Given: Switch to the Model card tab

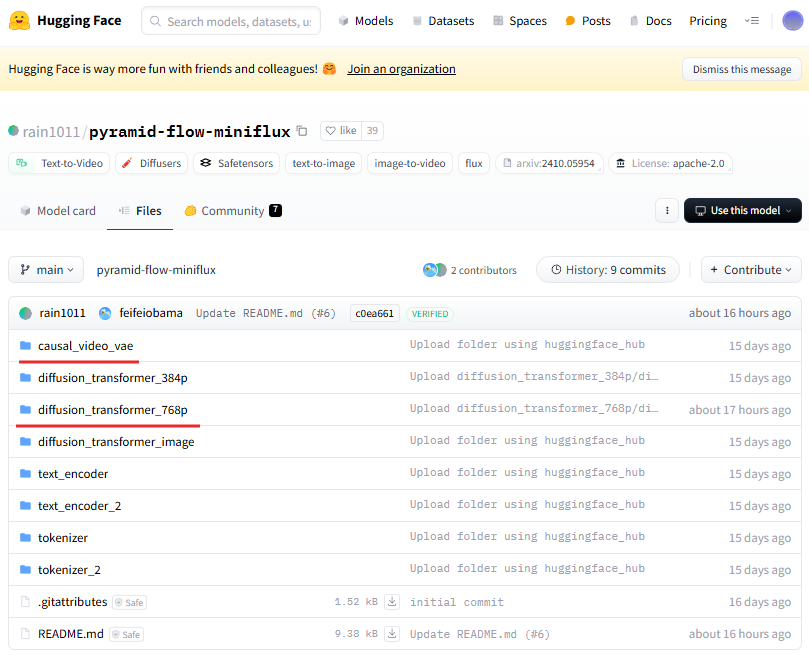Looking at the screenshot, I should coord(58,211).
